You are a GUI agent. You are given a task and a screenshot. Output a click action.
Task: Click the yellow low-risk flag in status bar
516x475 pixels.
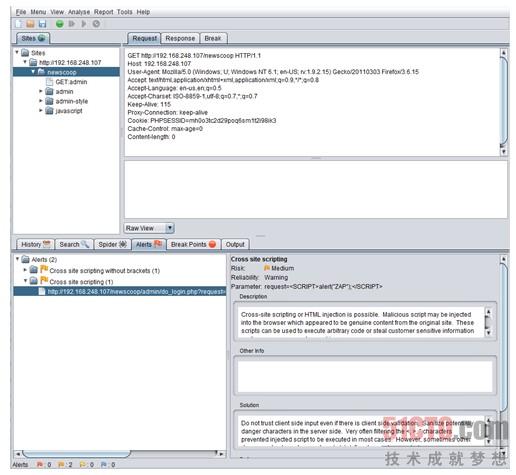click(82, 464)
